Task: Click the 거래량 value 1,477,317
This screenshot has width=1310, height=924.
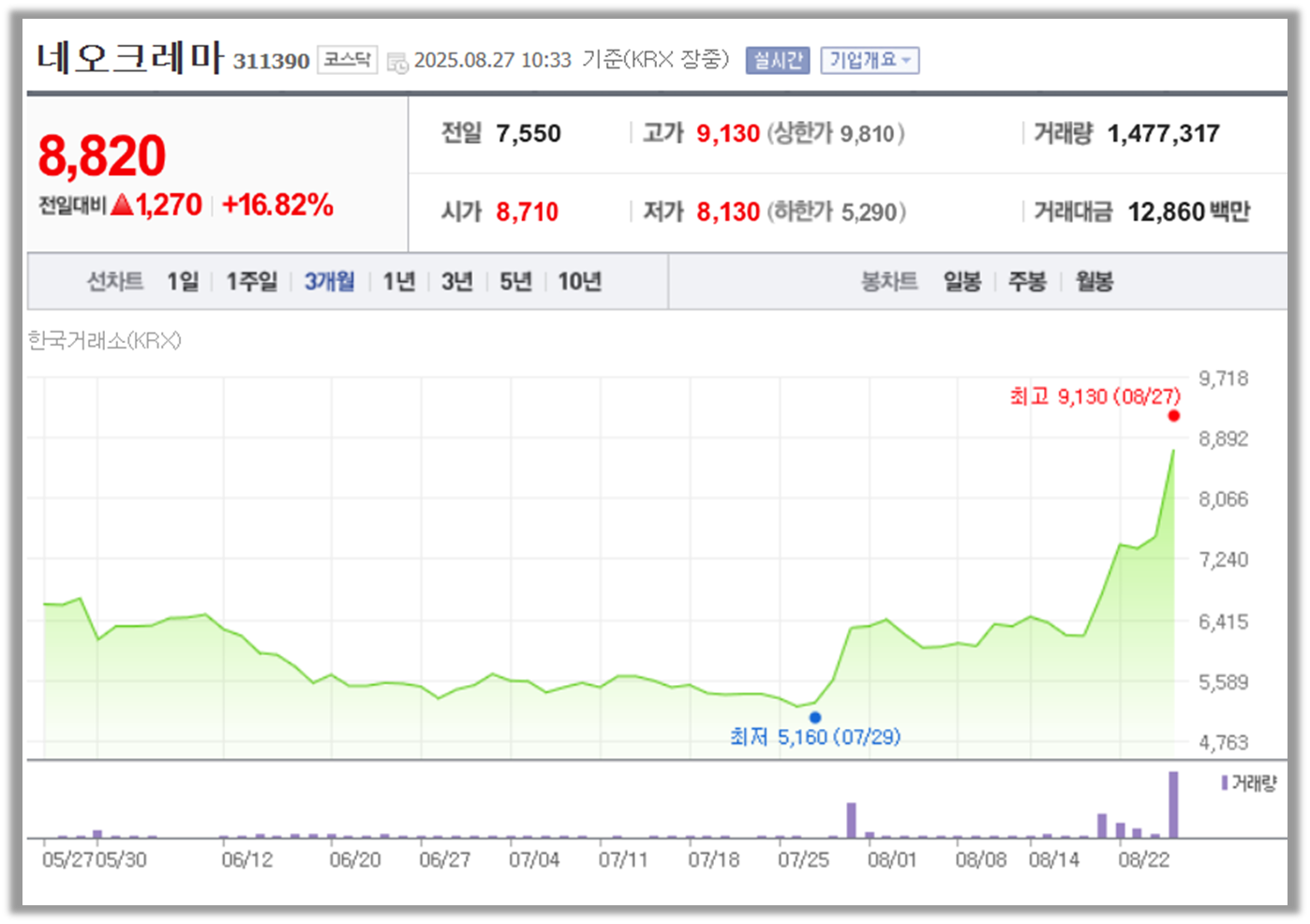Action: [x=1164, y=133]
